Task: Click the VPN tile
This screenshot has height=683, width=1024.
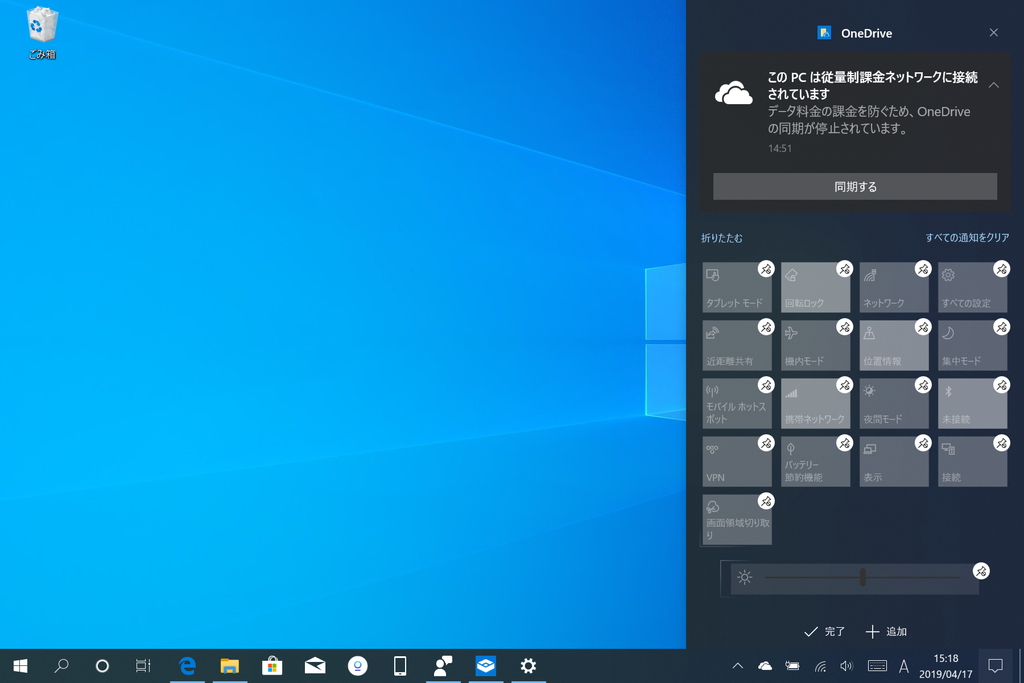Action: pyautogui.click(x=737, y=462)
